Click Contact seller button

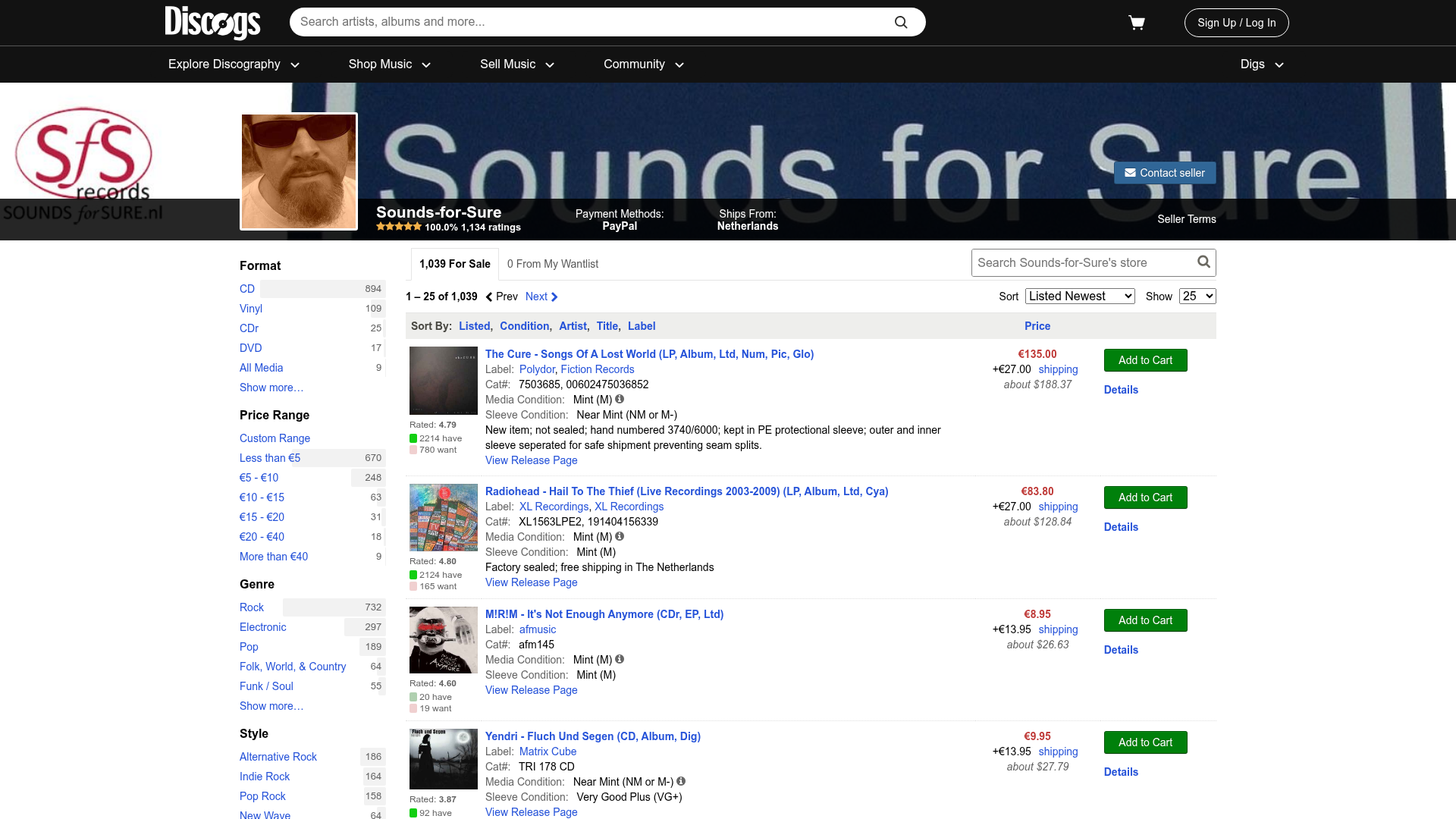tap(1165, 173)
